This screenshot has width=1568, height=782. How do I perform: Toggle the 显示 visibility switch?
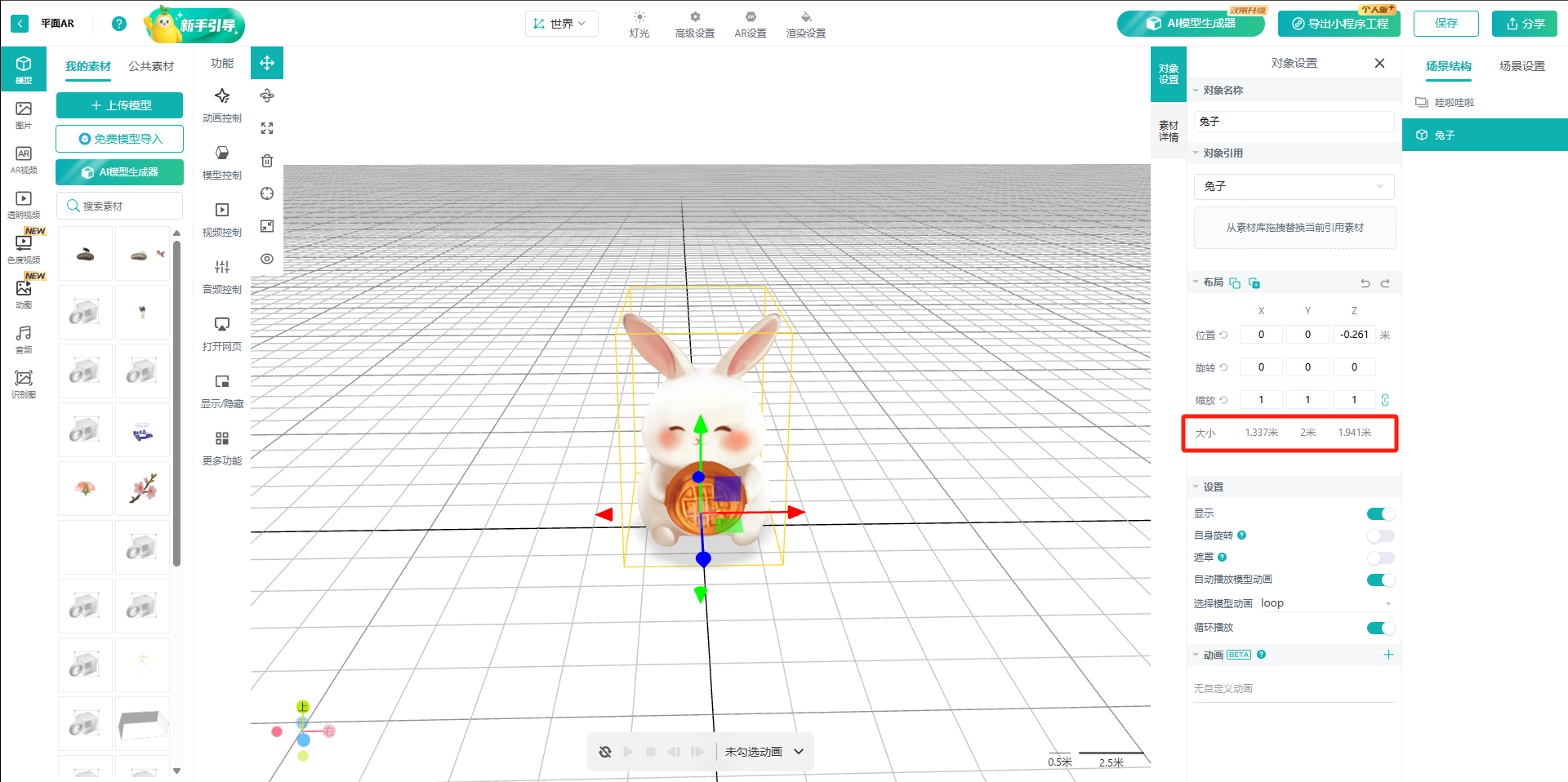click(x=1380, y=513)
